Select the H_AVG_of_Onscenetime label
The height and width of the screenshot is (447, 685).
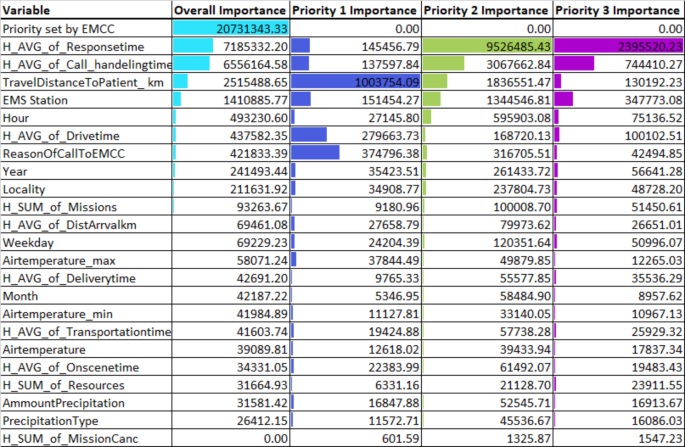click(x=71, y=367)
